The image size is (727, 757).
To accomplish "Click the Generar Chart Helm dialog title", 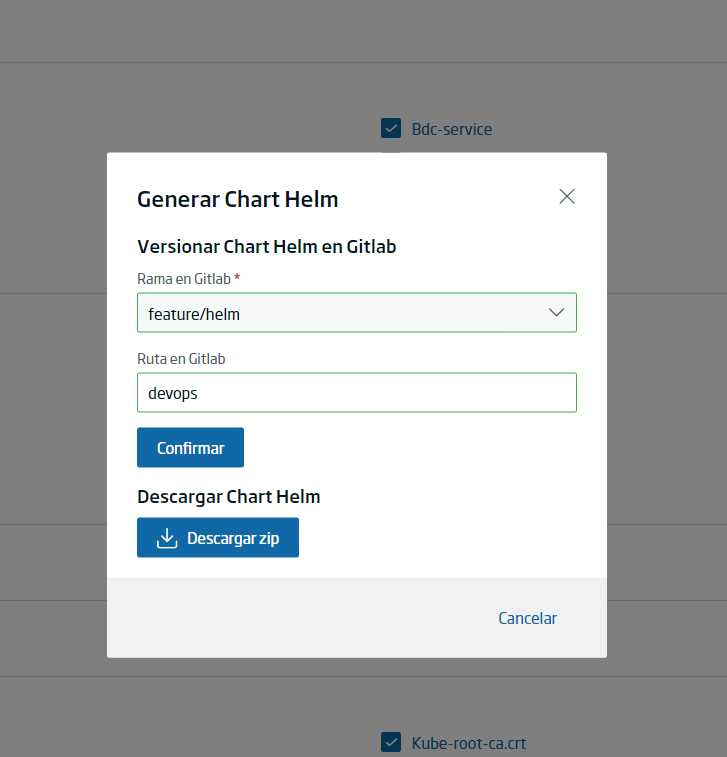I will point(238,200).
